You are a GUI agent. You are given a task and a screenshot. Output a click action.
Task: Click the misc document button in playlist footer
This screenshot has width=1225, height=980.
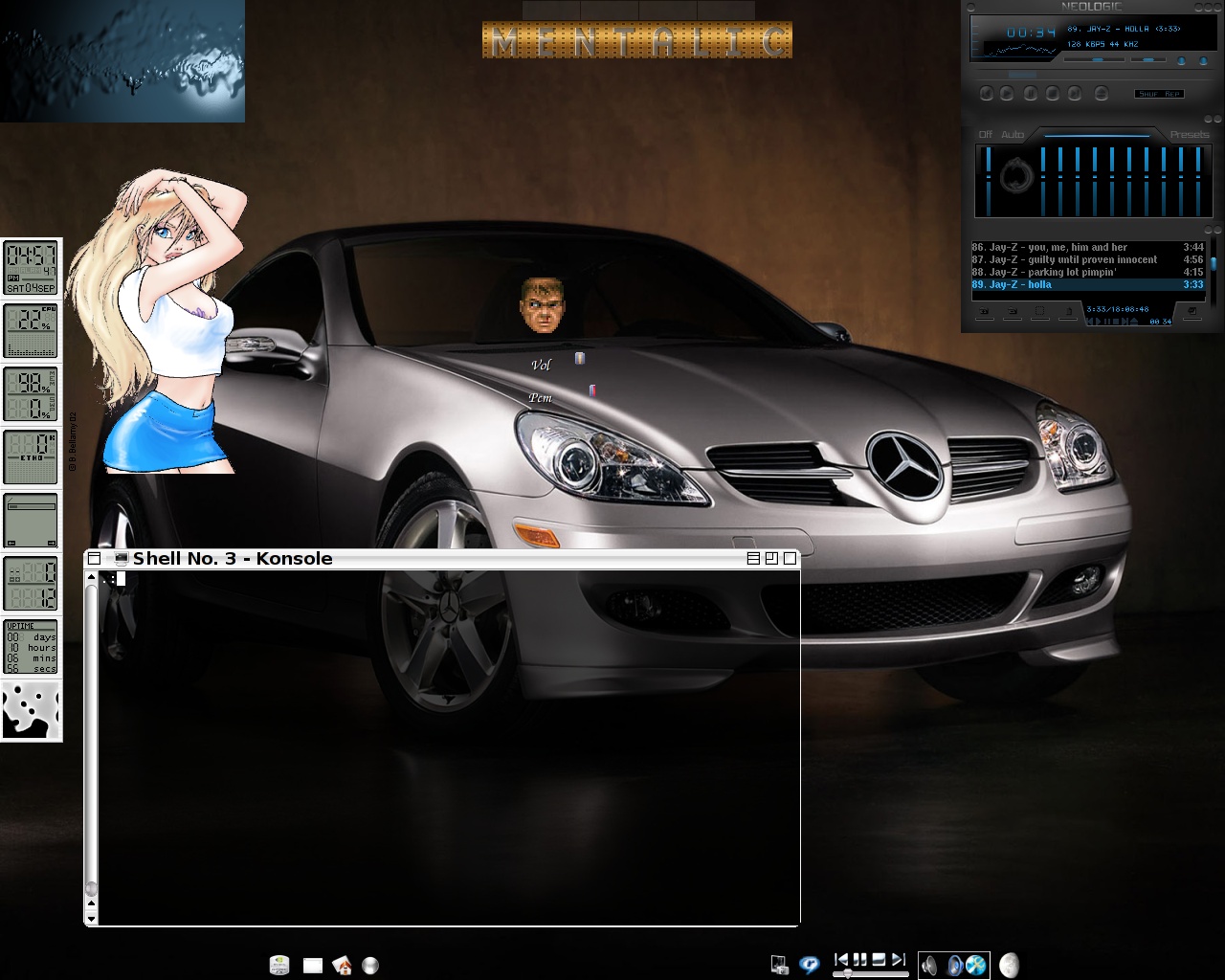(1068, 312)
